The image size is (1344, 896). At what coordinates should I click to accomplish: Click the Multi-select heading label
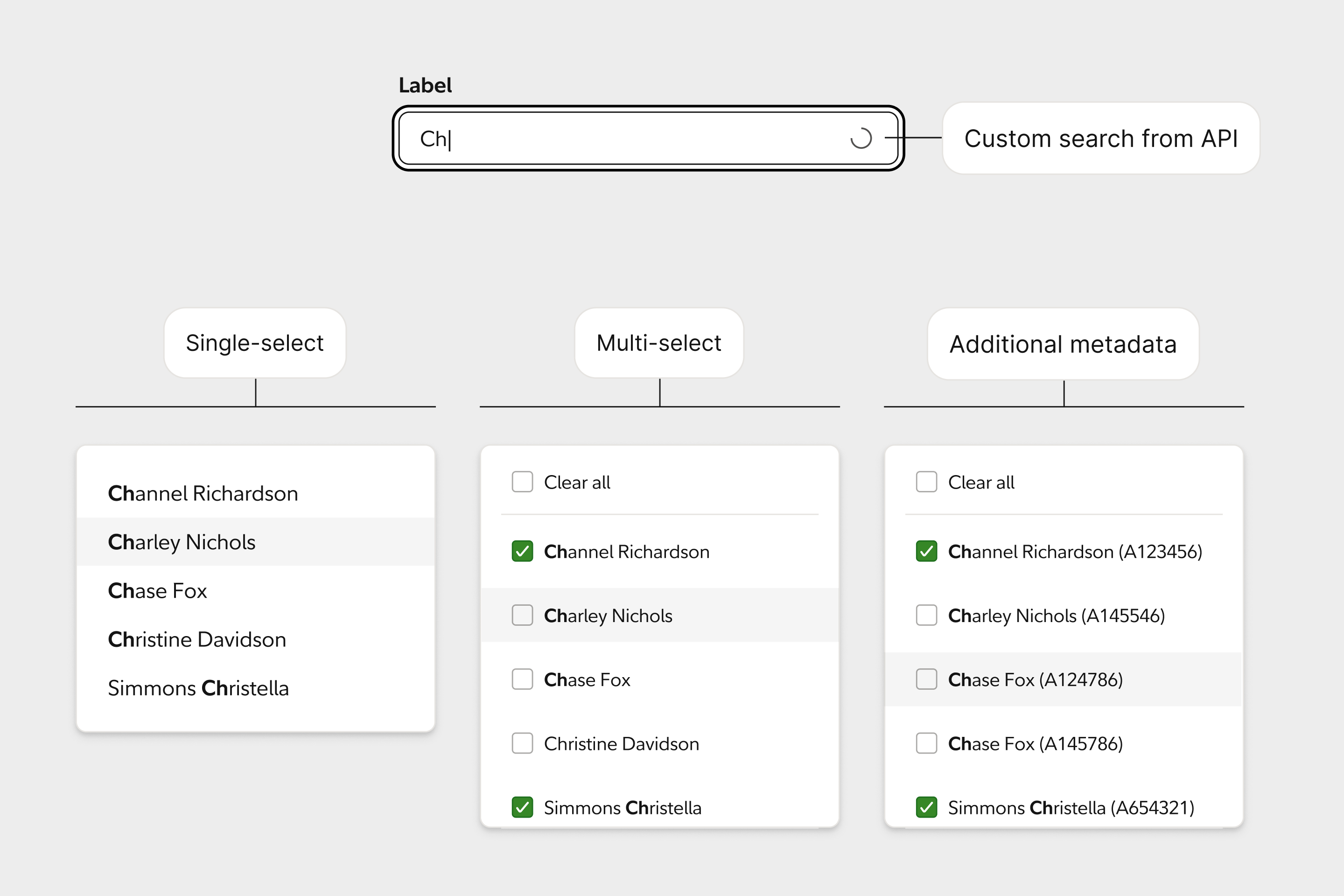pos(658,343)
